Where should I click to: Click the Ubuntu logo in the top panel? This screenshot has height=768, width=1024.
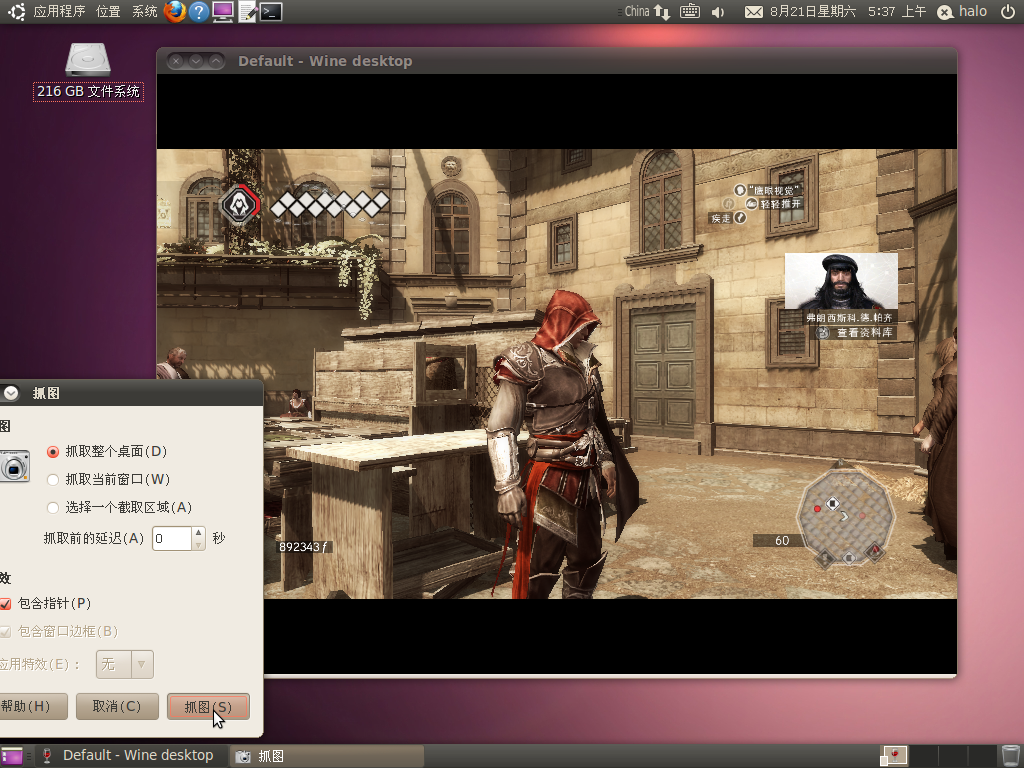click(16, 12)
